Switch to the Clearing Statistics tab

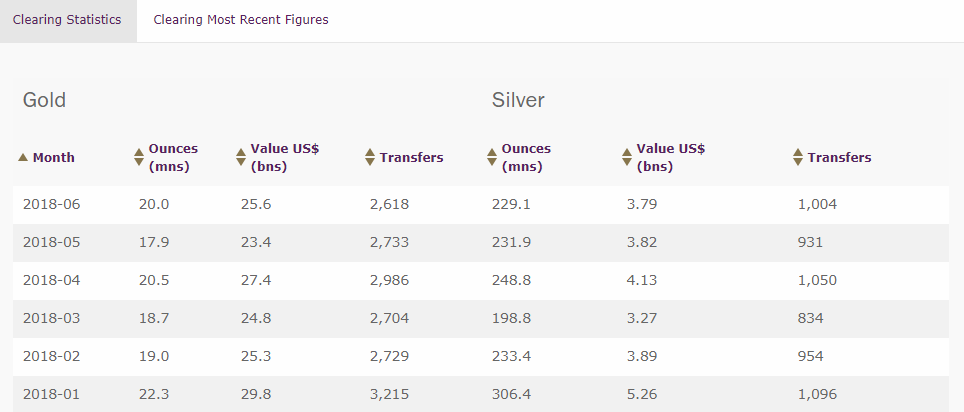pyautogui.click(x=68, y=20)
